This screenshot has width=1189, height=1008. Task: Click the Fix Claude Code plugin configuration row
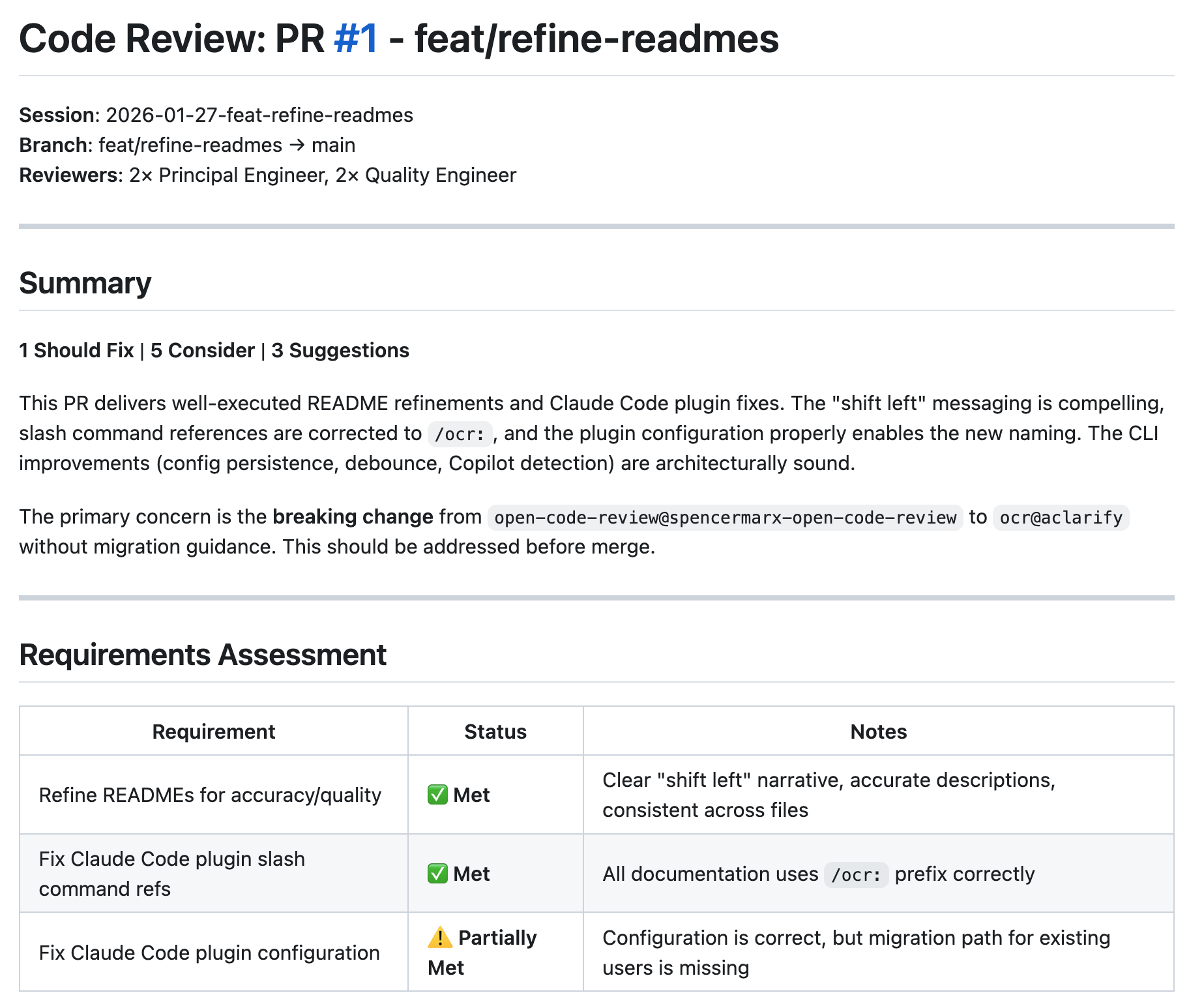[209, 952]
